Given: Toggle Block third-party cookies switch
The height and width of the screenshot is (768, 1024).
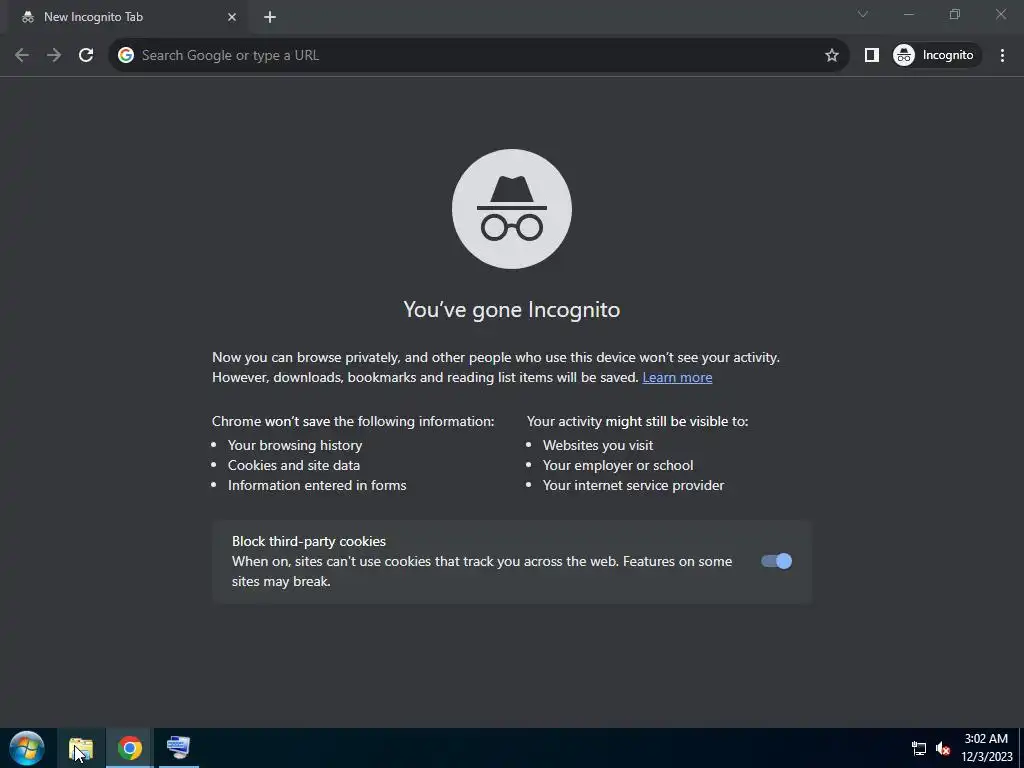Looking at the screenshot, I should pyautogui.click(x=776, y=561).
